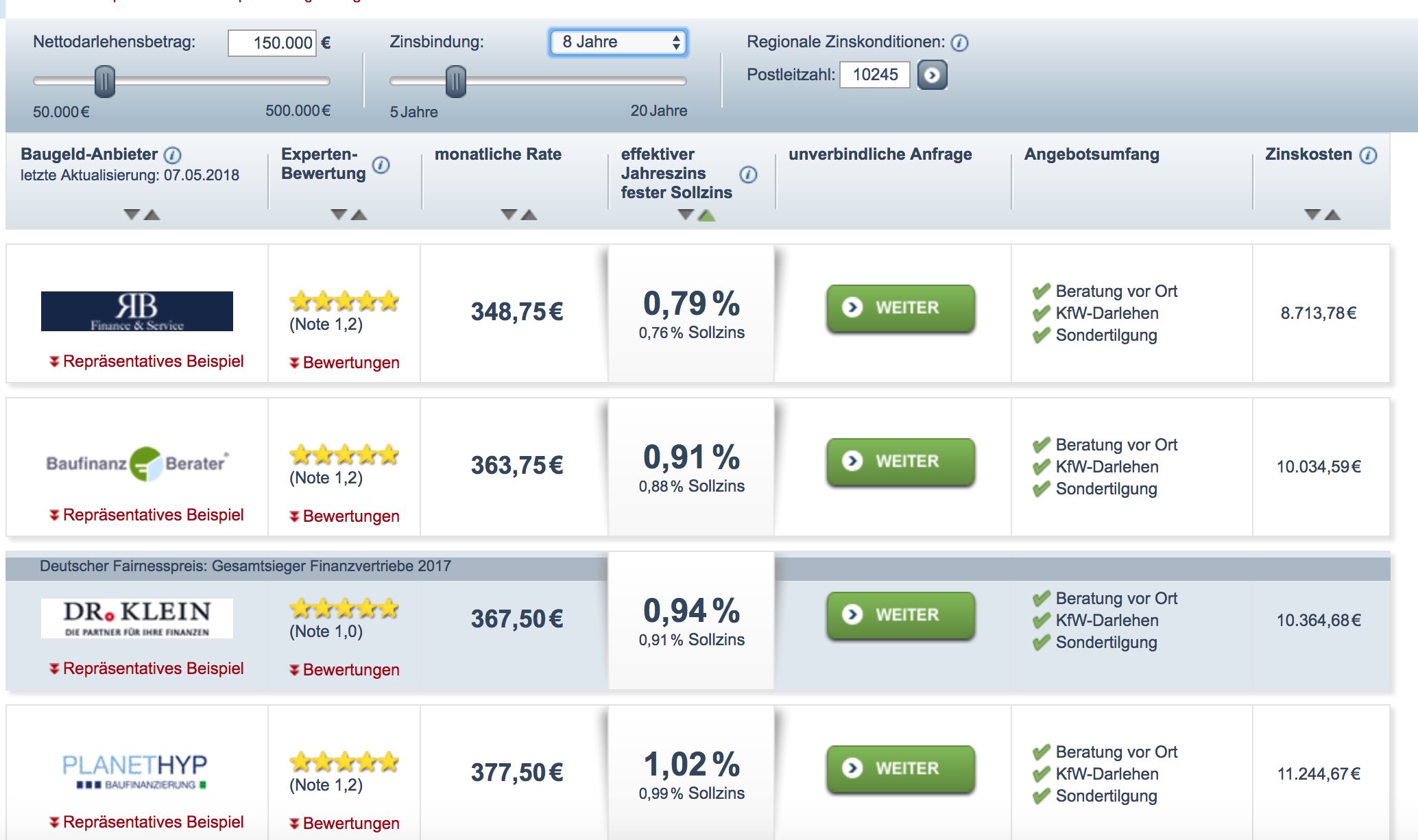Sort Experten-Bewertung ascending arrow
Image resolution: width=1418 pixels, height=840 pixels.
click(359, 215)
